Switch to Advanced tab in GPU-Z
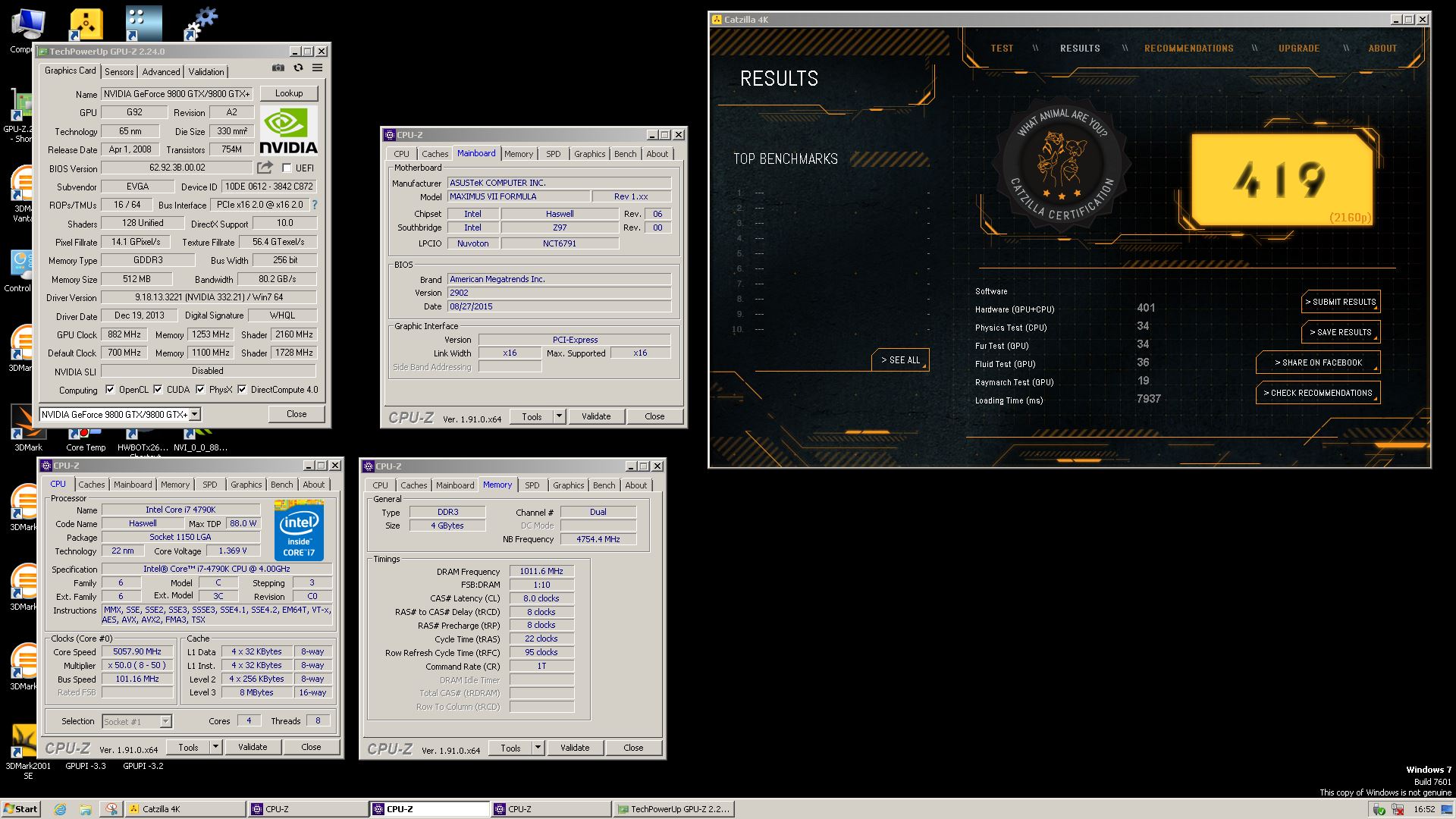 coord(162,72)
